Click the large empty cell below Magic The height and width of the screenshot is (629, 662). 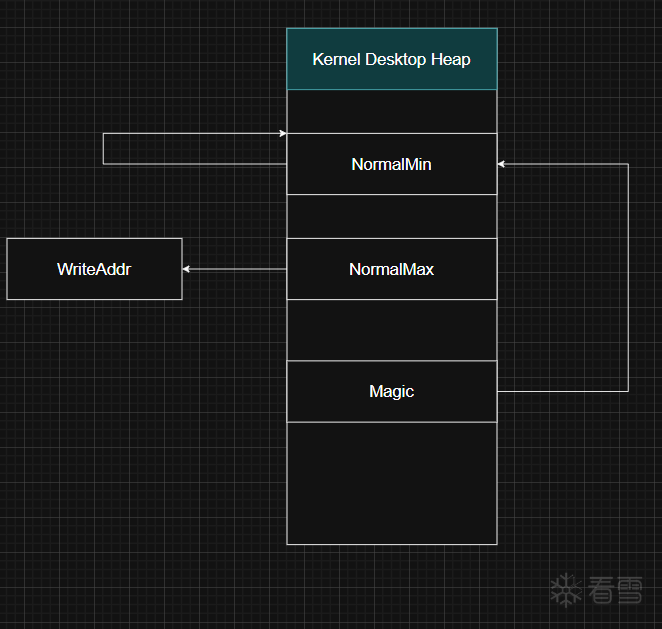click(x=391, y=483)
